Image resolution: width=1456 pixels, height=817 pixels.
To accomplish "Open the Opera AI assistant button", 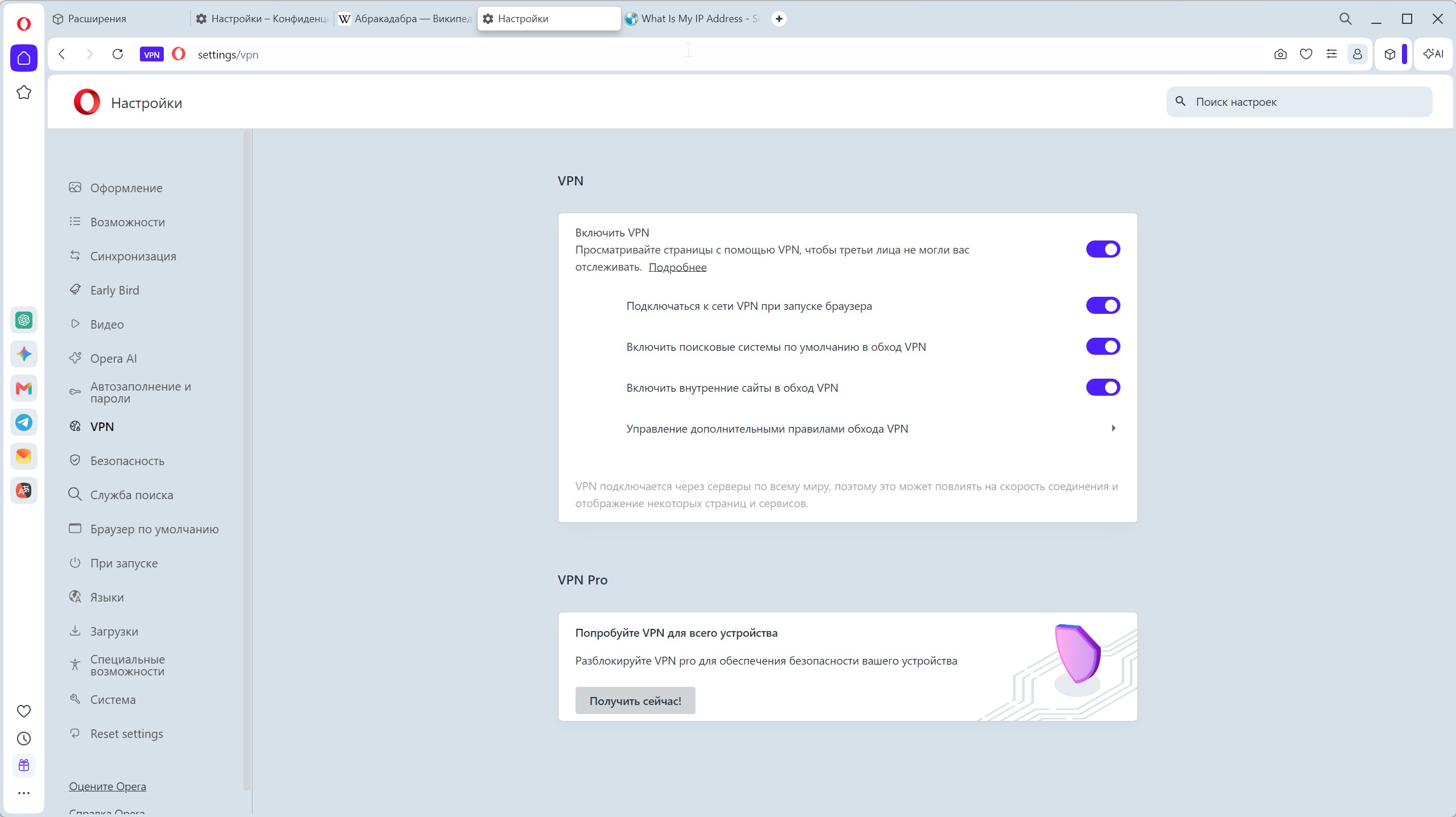I will 1433,54.
